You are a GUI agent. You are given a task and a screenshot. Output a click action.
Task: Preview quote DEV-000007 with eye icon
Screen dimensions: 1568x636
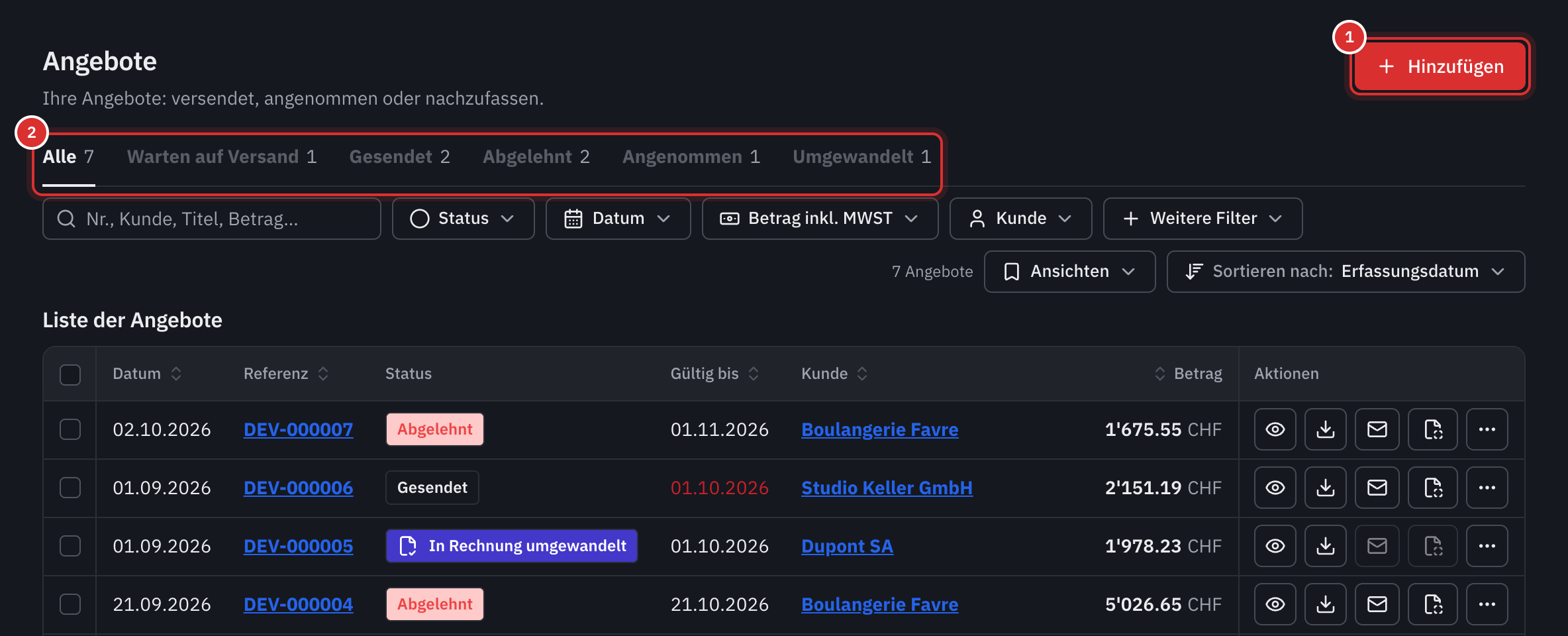(1275, 429)
